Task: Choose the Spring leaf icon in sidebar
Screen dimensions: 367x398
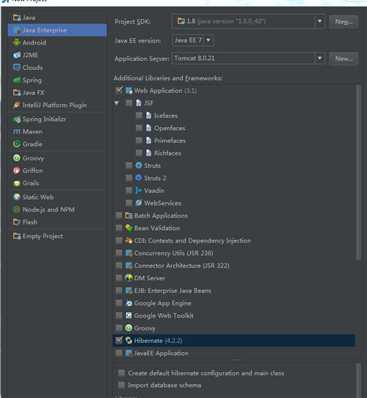Action: click(x=17, y=80)
